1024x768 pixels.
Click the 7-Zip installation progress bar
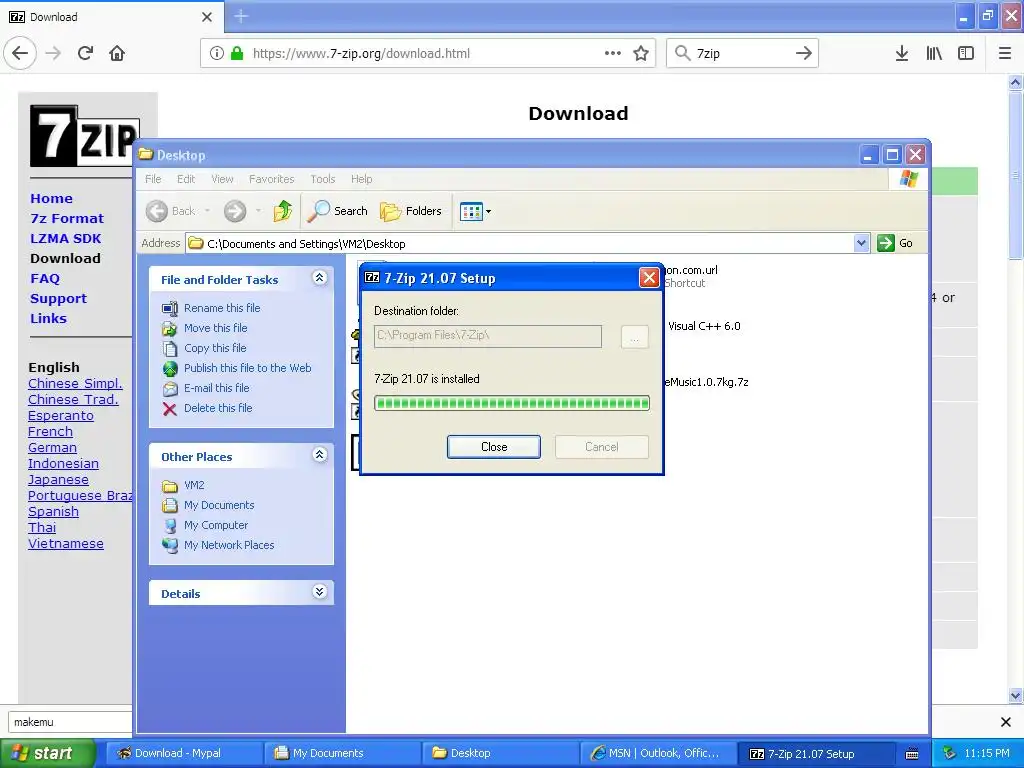(x=512, y=403)
